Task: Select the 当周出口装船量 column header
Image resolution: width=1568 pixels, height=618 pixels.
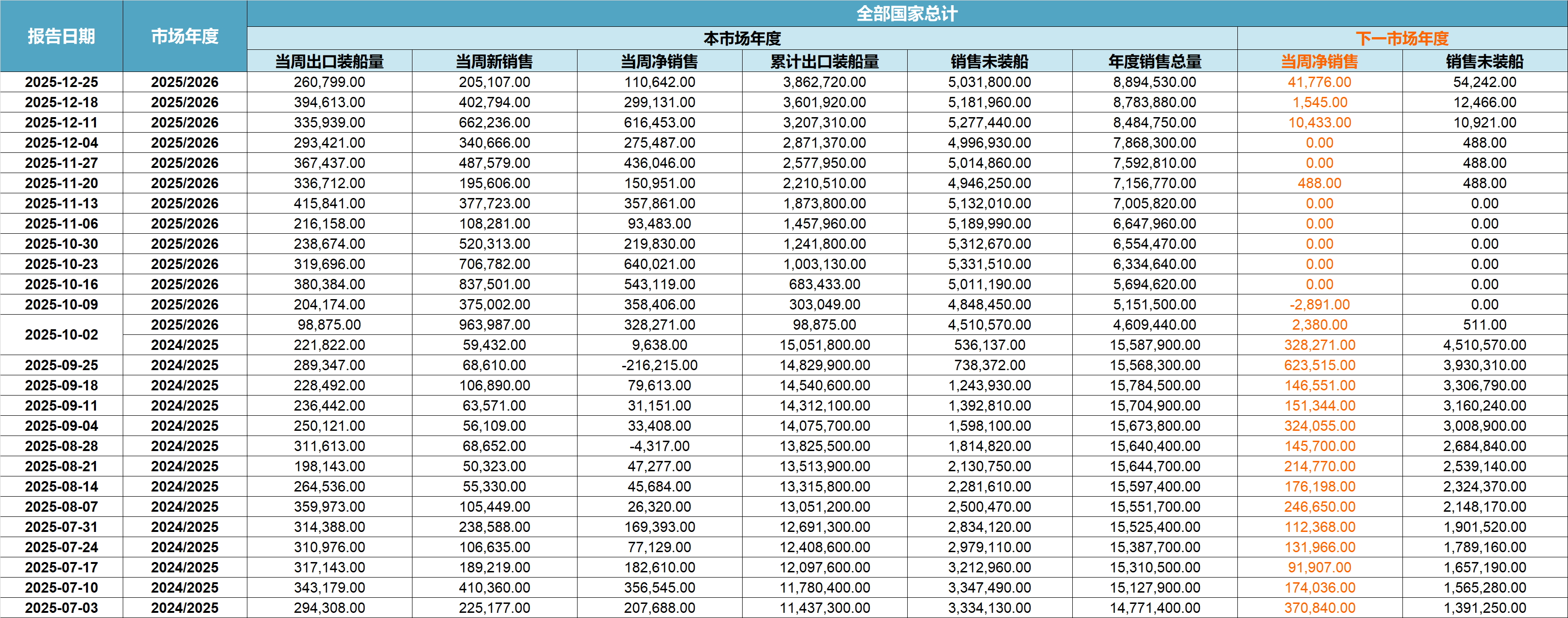Action: point(329,62)
